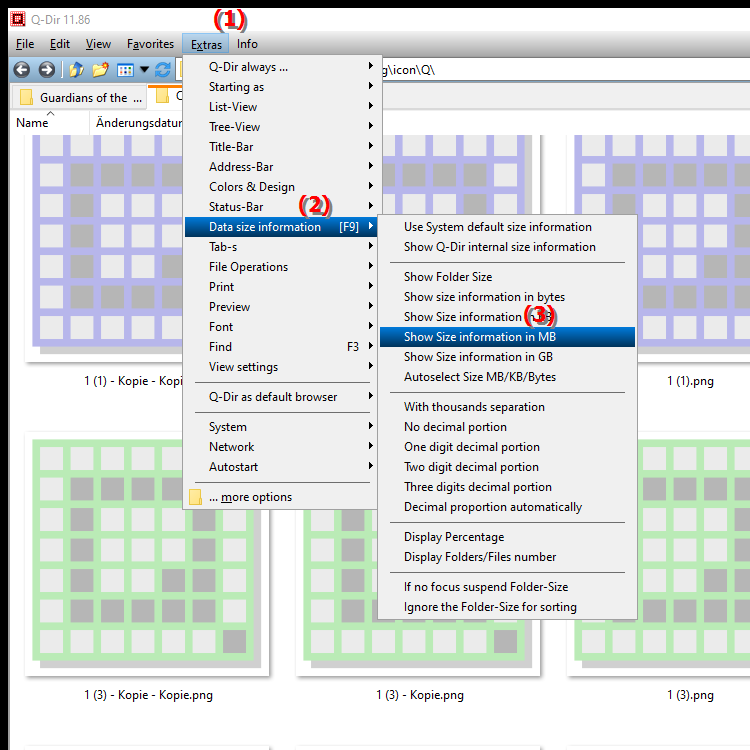Screen dimensions: 750x750
Task: Open the view mode dropdown arrow
Action: [x=144, y=70]
